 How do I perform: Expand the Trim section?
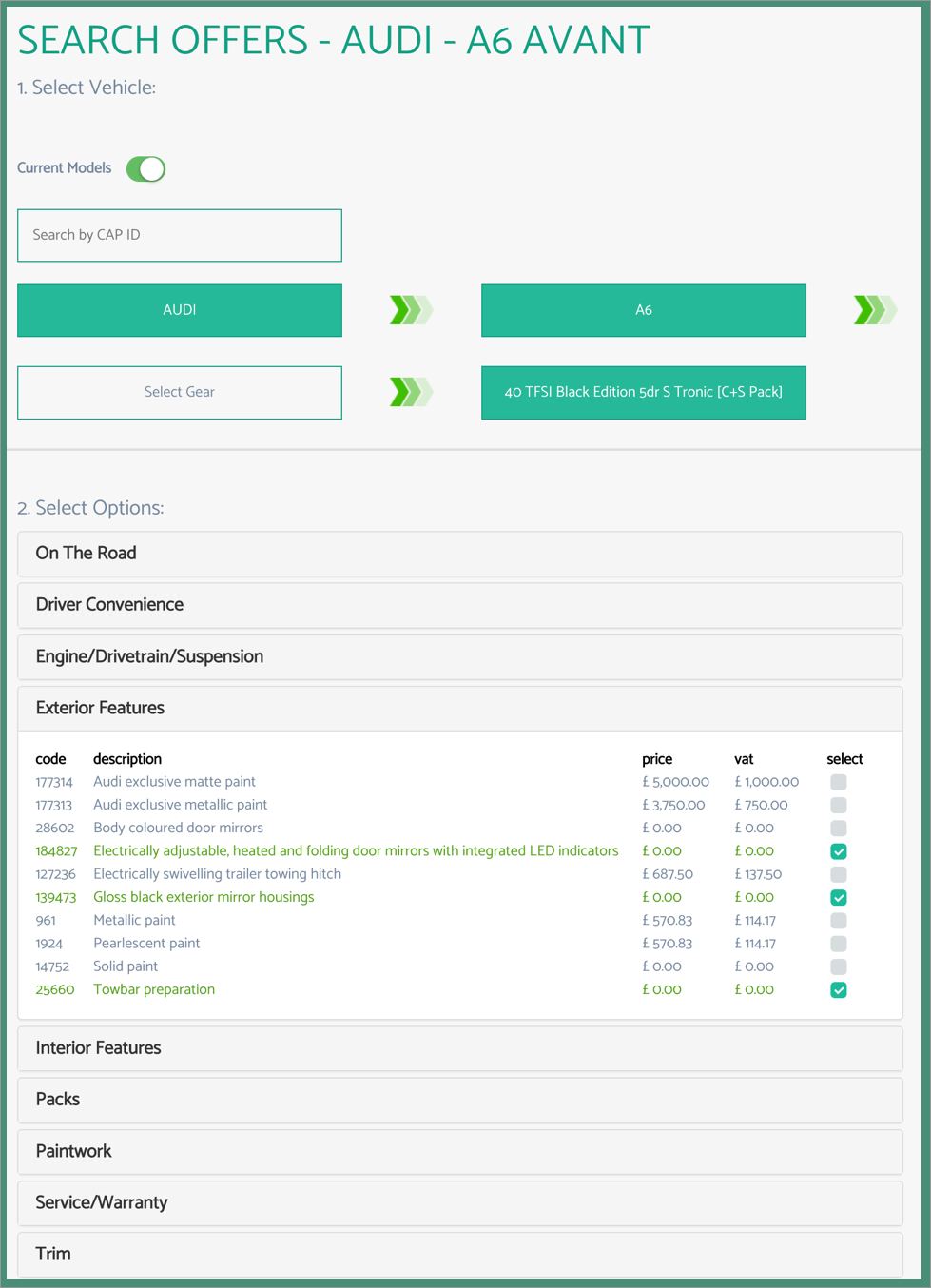pyautogui.click(x=459, y=1254)
